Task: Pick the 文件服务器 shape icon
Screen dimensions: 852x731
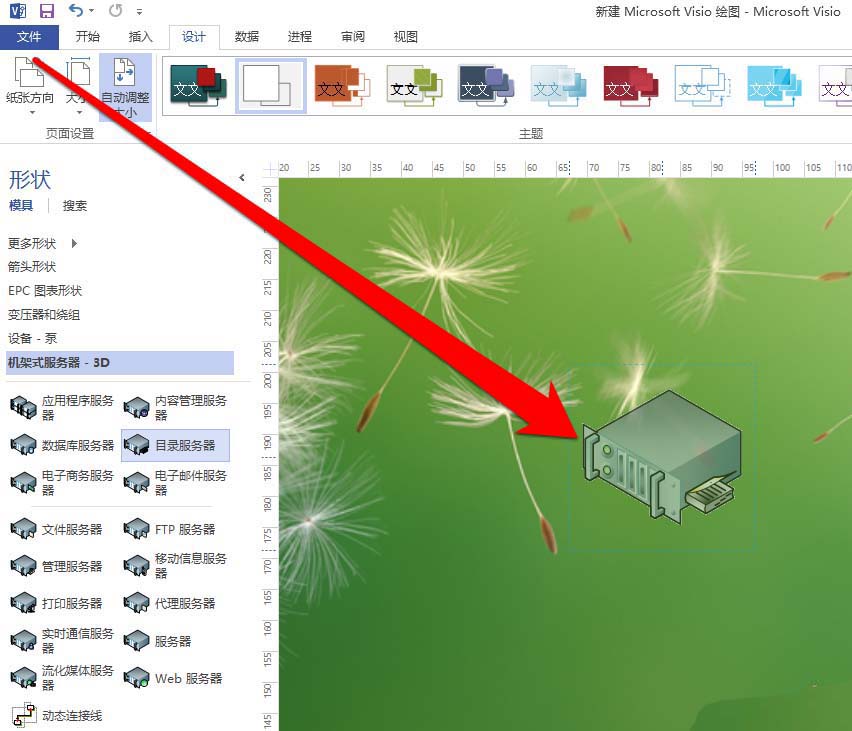Action: coord(23,529)
